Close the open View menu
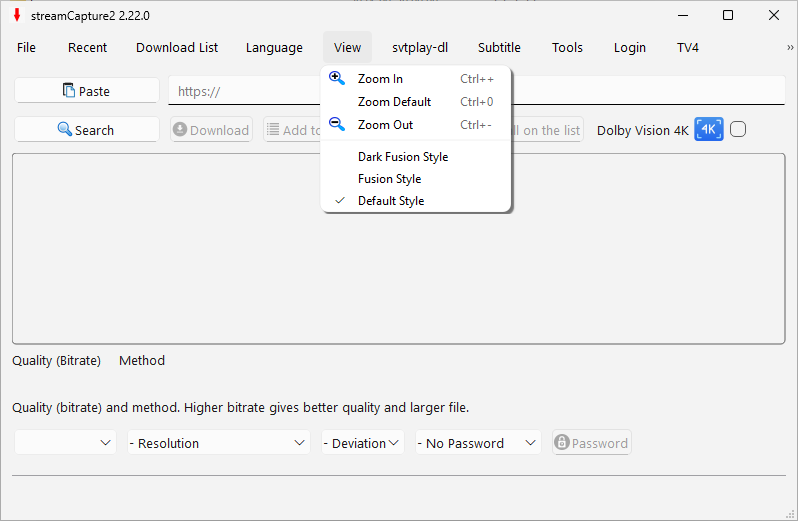The image size is (798, 521). [348, 47]
